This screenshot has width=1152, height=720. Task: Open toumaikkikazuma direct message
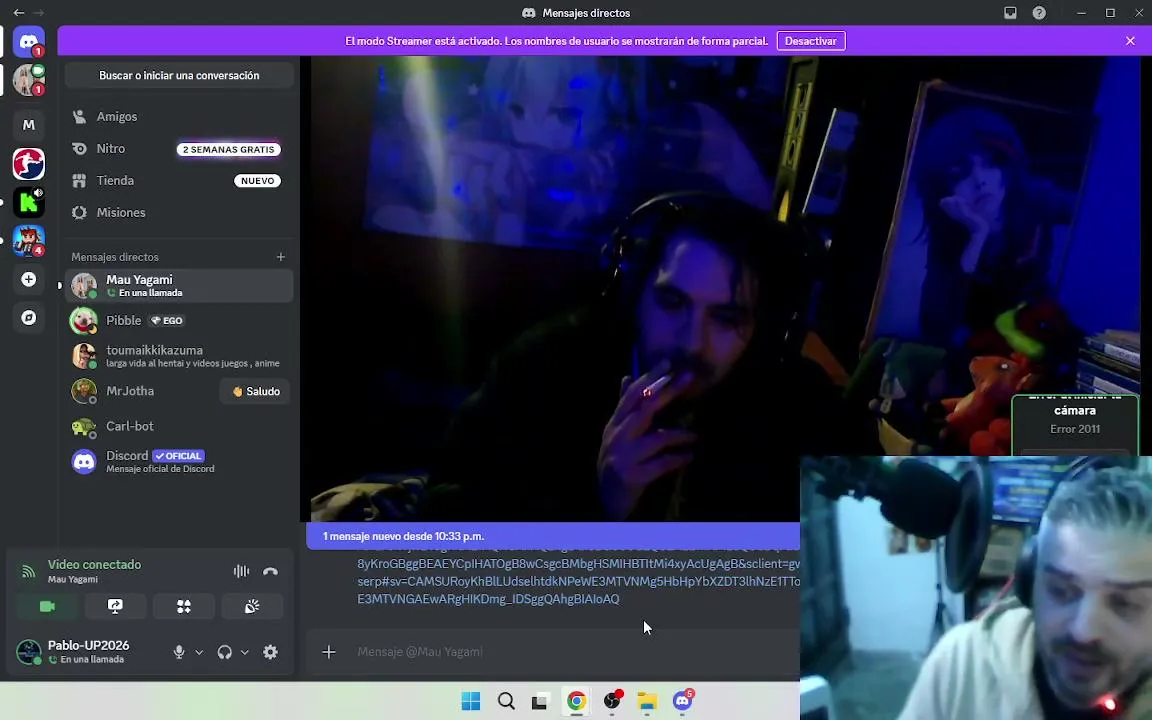click(x=179, y=356)
